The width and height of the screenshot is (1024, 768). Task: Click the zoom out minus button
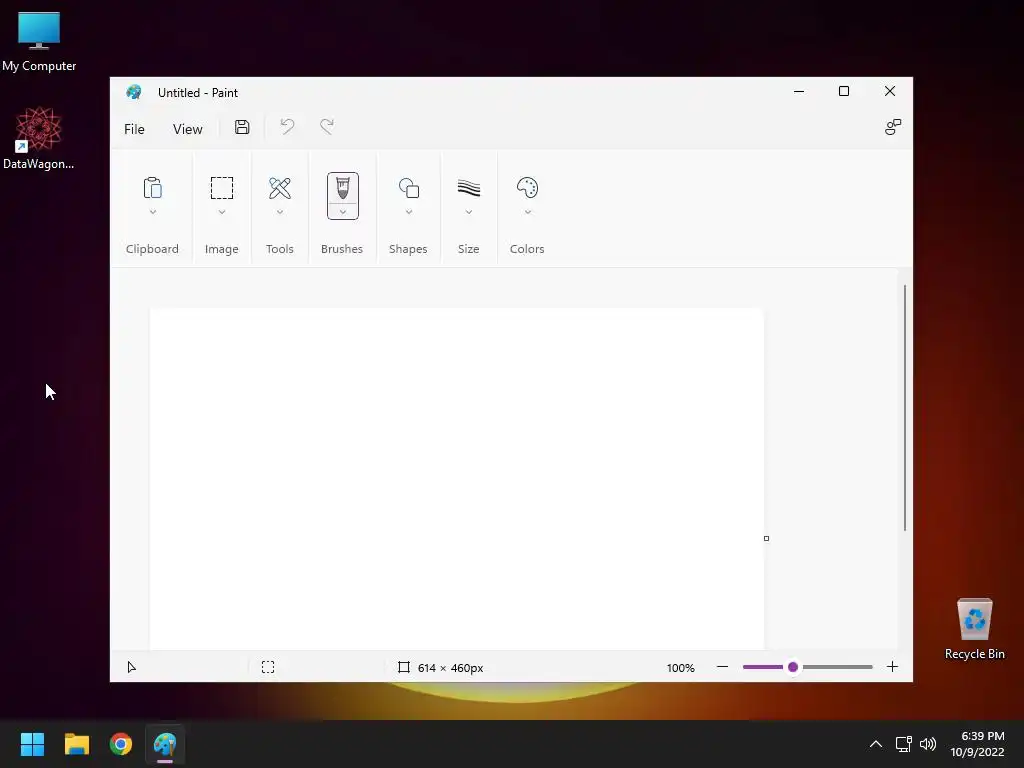click(722, 667)
